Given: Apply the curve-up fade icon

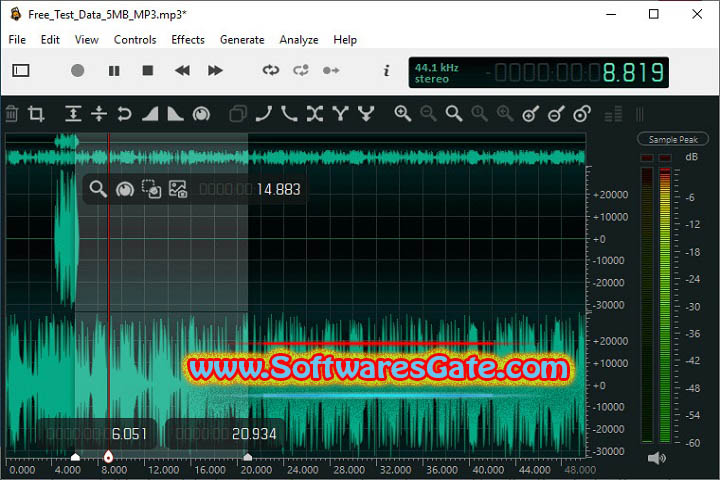Looking at the screenshot, I should tap(264, 113).
